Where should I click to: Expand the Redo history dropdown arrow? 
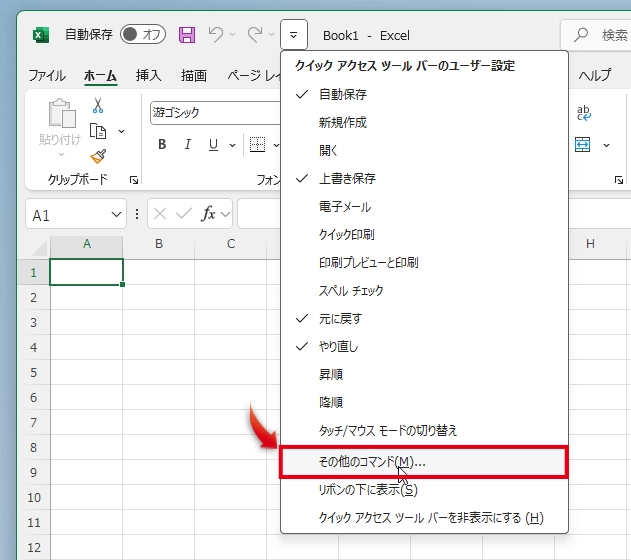tap(272, 35)
